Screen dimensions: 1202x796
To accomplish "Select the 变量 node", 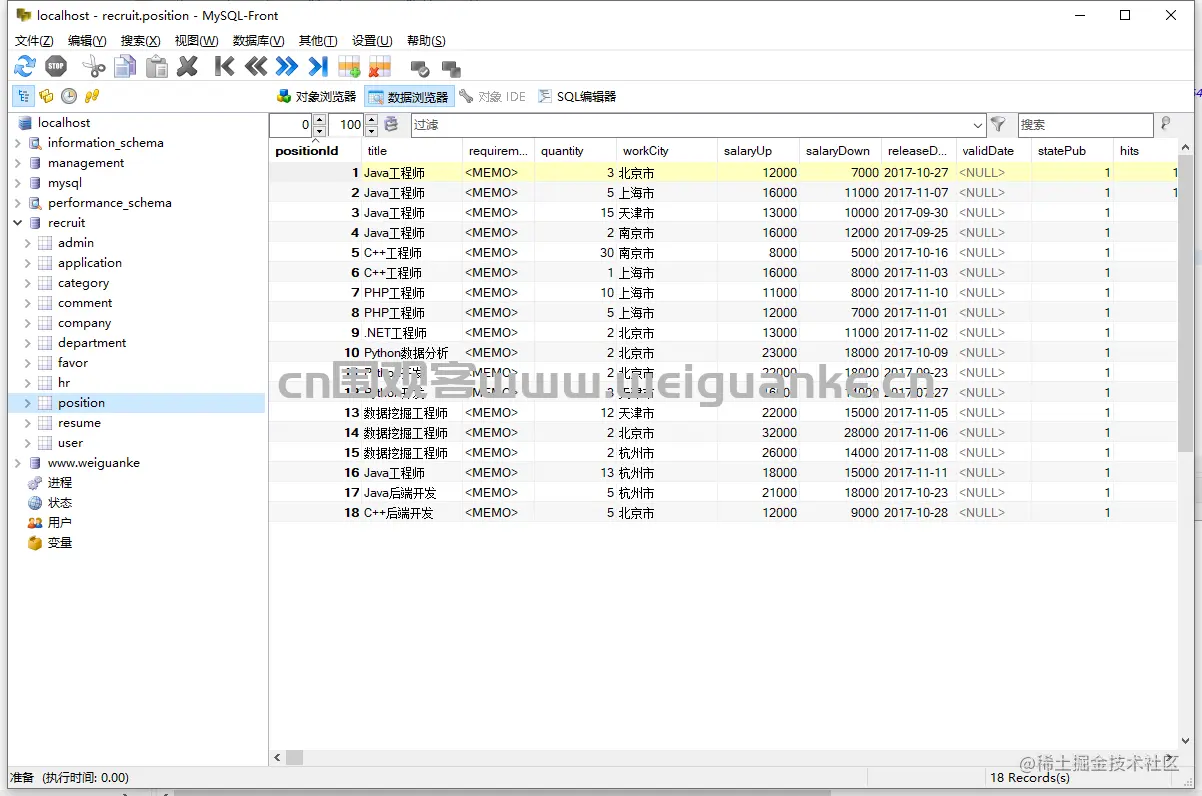I will tap(60, 543).
